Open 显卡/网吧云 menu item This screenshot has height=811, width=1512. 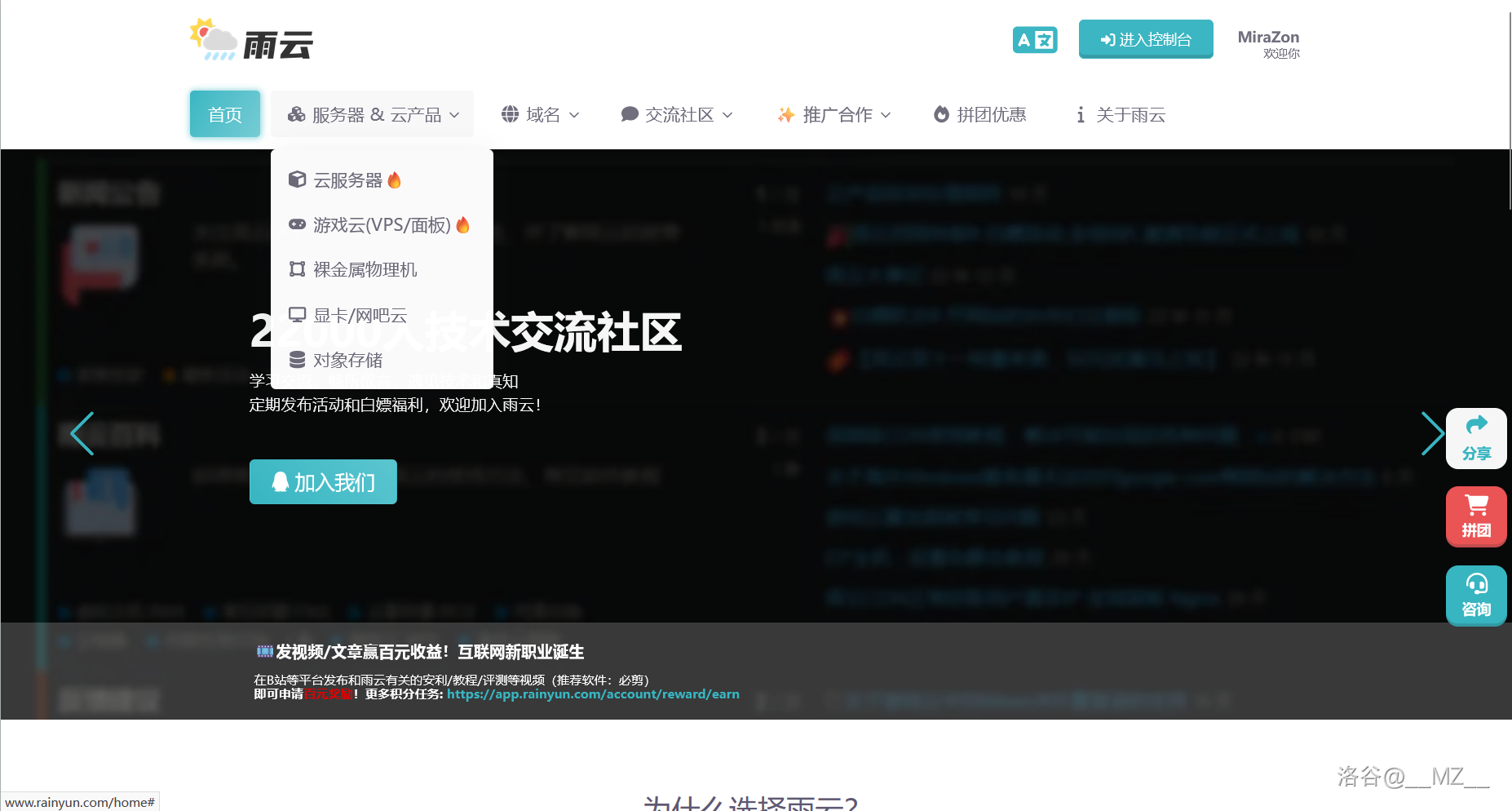tap(360, 316)
